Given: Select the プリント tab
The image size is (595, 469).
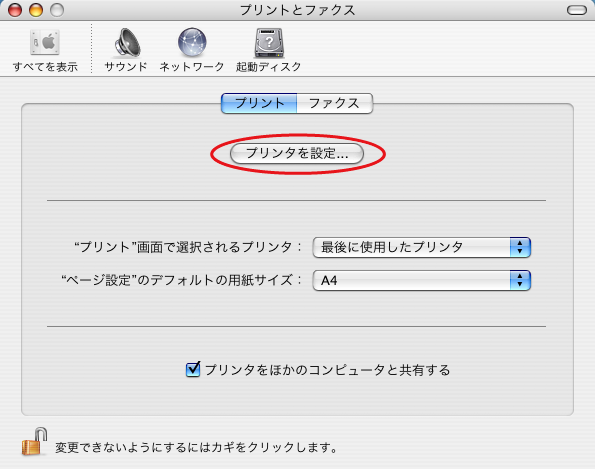Looking at the screenshot, I should (x=259, y=103).
